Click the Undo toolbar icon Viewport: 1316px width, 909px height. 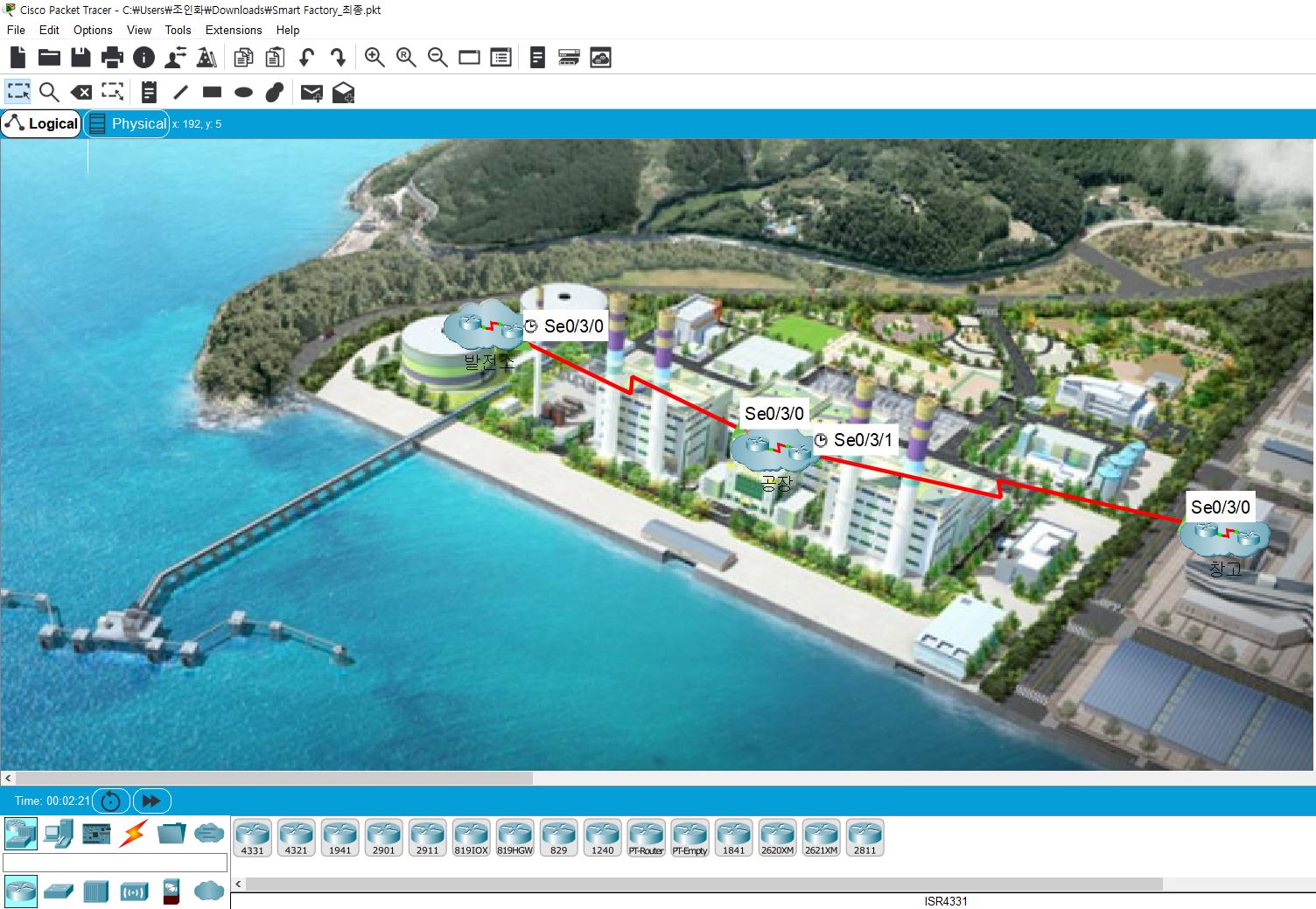point(305,57)
